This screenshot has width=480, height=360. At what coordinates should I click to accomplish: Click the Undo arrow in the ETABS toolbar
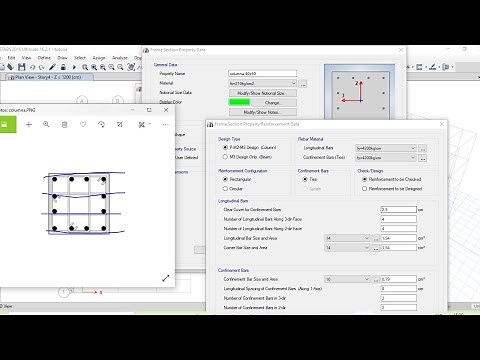point(32,67)
